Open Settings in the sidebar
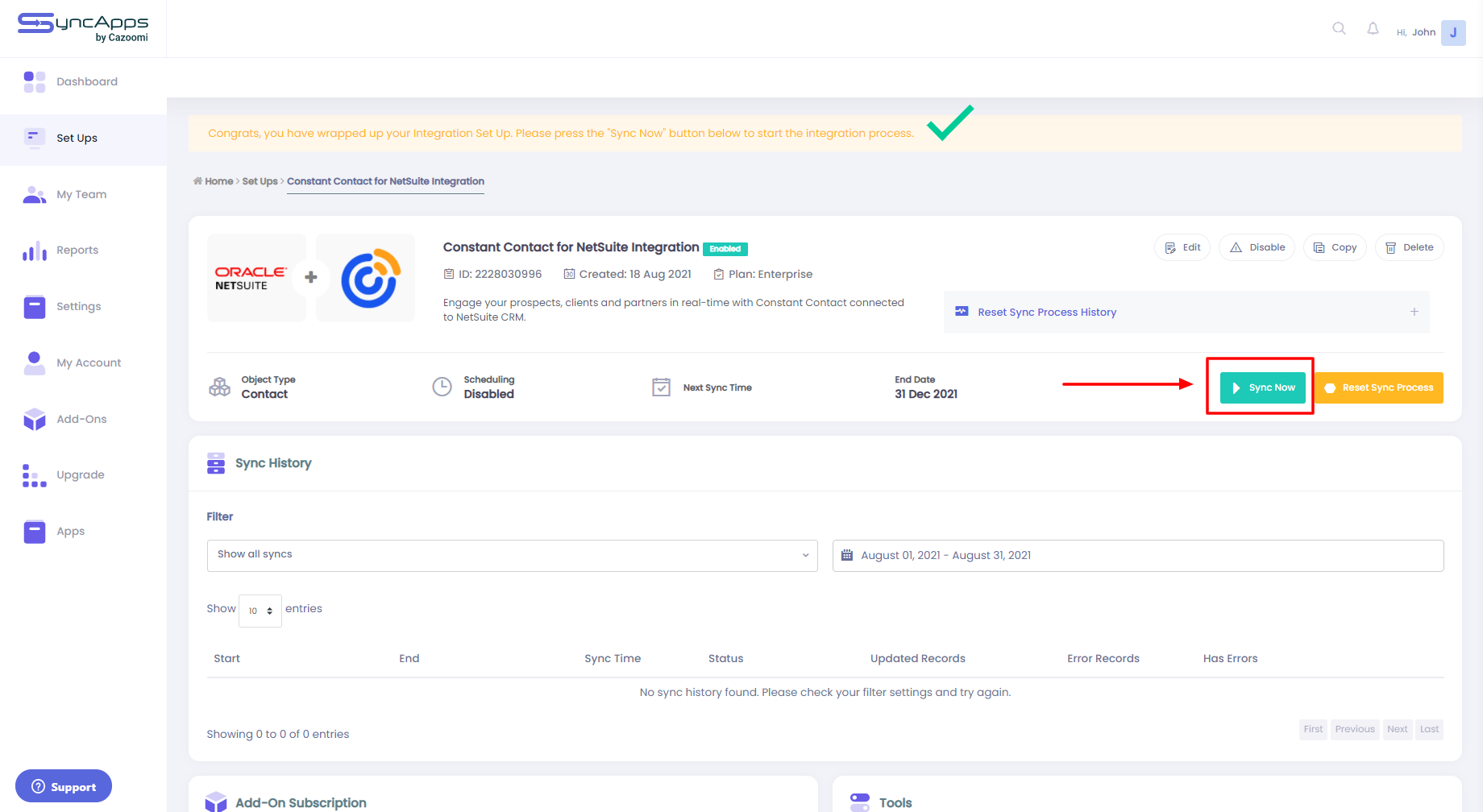1483x812 pixels. click(83, 307)
